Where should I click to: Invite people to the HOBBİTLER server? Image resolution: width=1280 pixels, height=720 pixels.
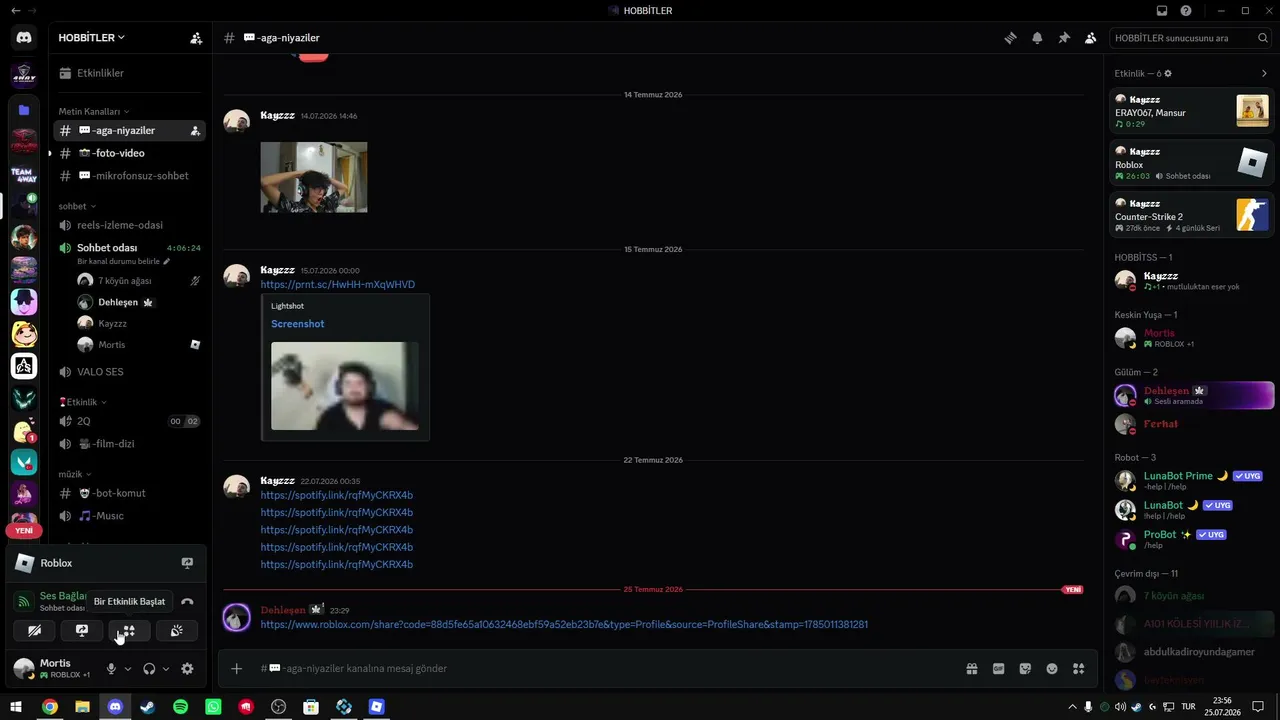(x=196, y=38)
